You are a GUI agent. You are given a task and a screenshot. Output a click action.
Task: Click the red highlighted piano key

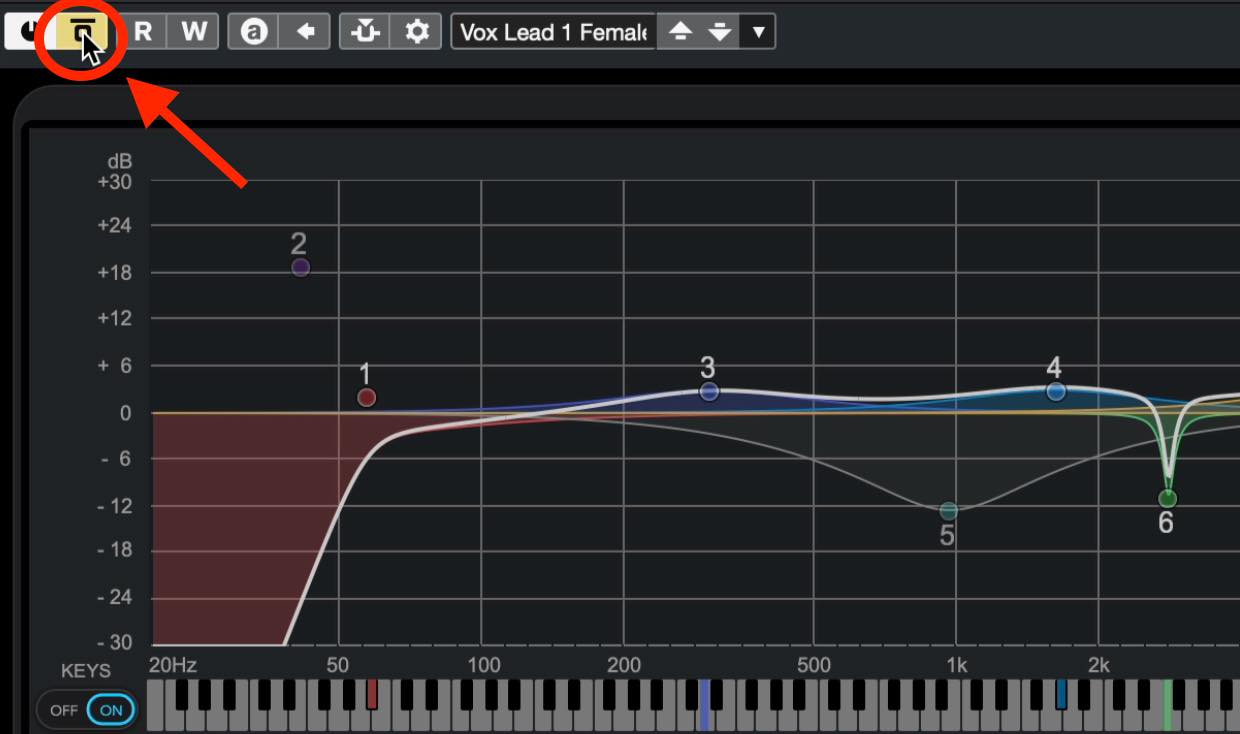tap(372, 694)
